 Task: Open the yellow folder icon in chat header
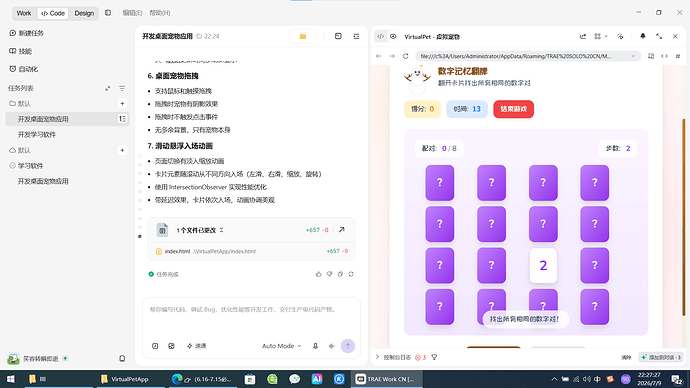(303, 37)
